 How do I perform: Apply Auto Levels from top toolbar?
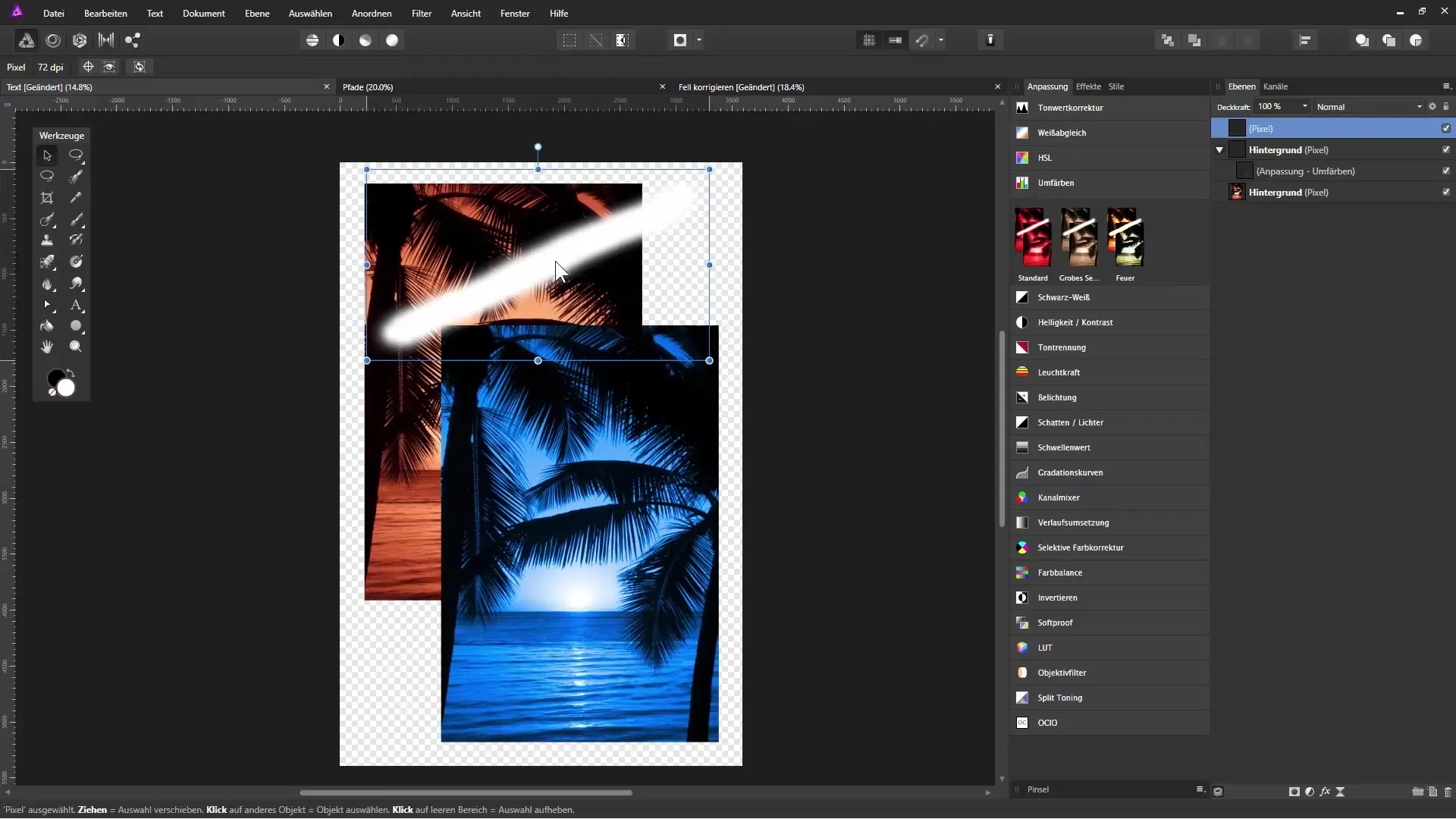coord(312,40)
